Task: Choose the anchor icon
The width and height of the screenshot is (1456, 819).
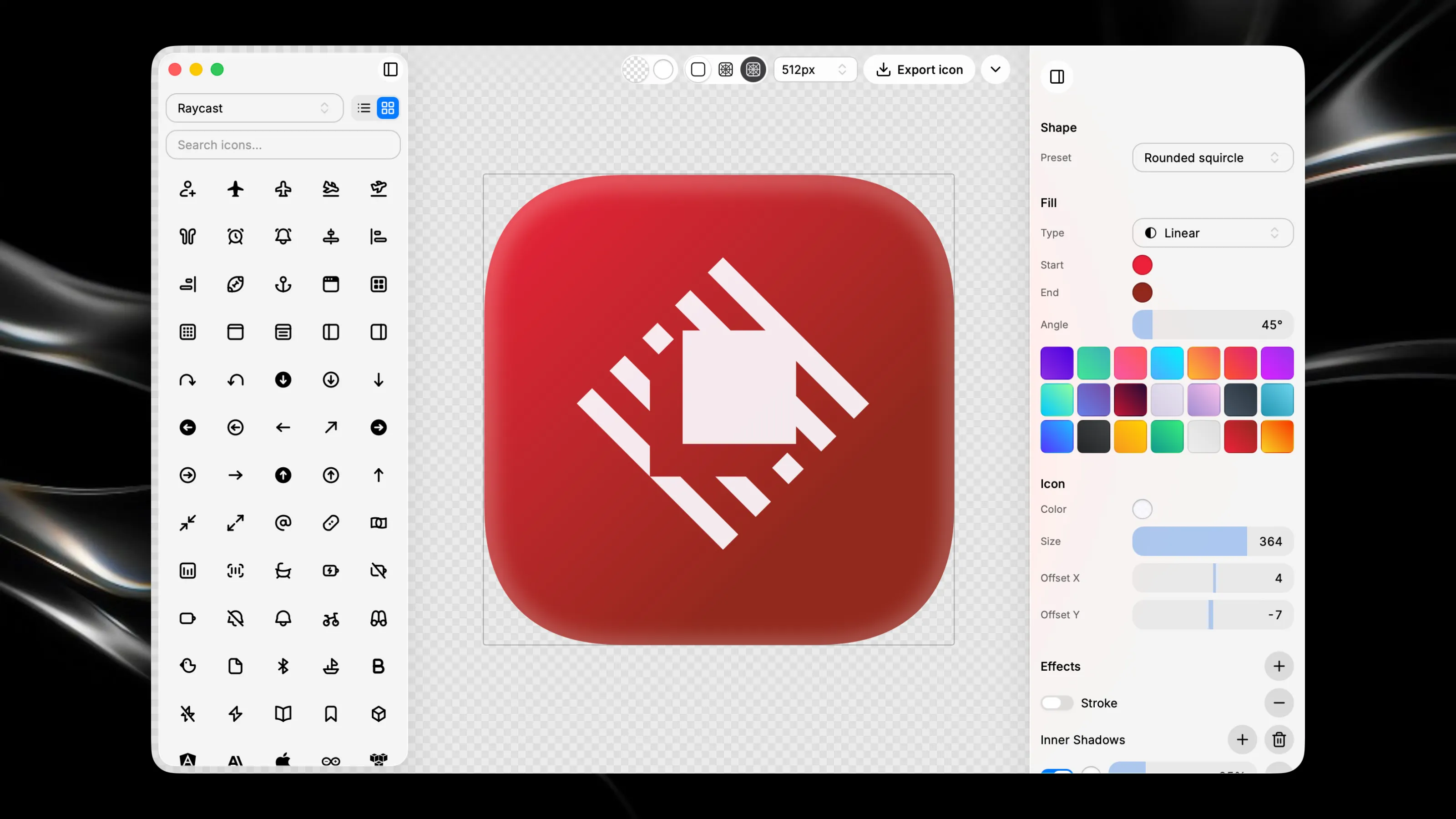Action: click(283, 284)
